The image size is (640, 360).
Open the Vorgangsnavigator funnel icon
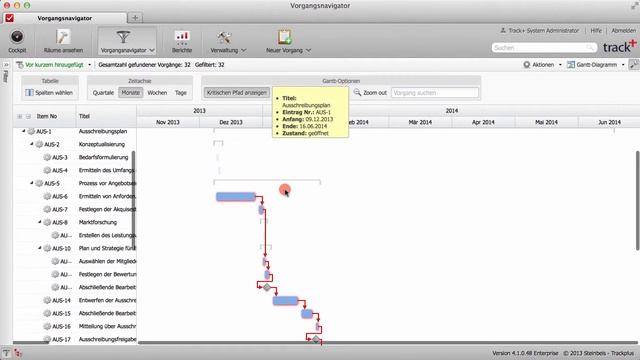[x=123, y=37]
